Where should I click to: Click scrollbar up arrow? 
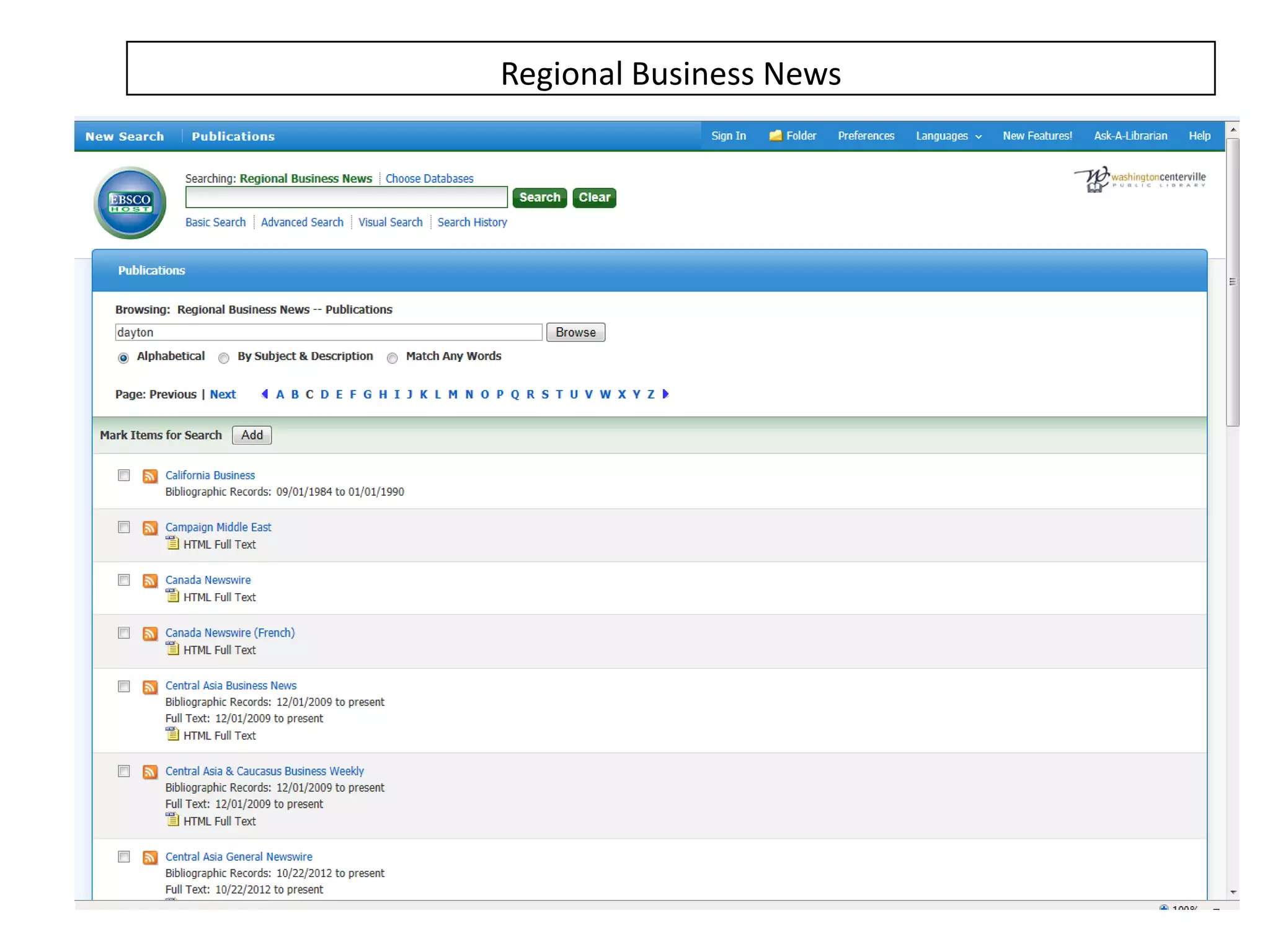pos(1233,130)
